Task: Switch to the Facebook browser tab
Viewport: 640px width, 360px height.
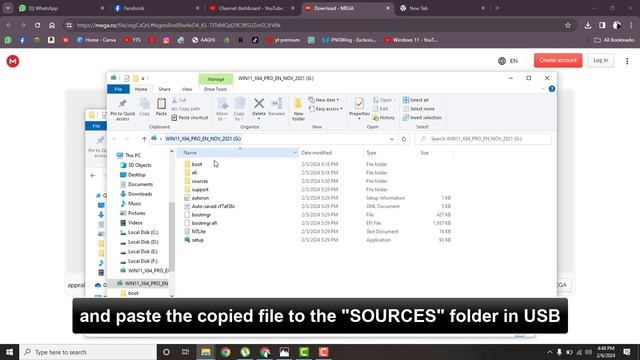Action: coord(133,8)
